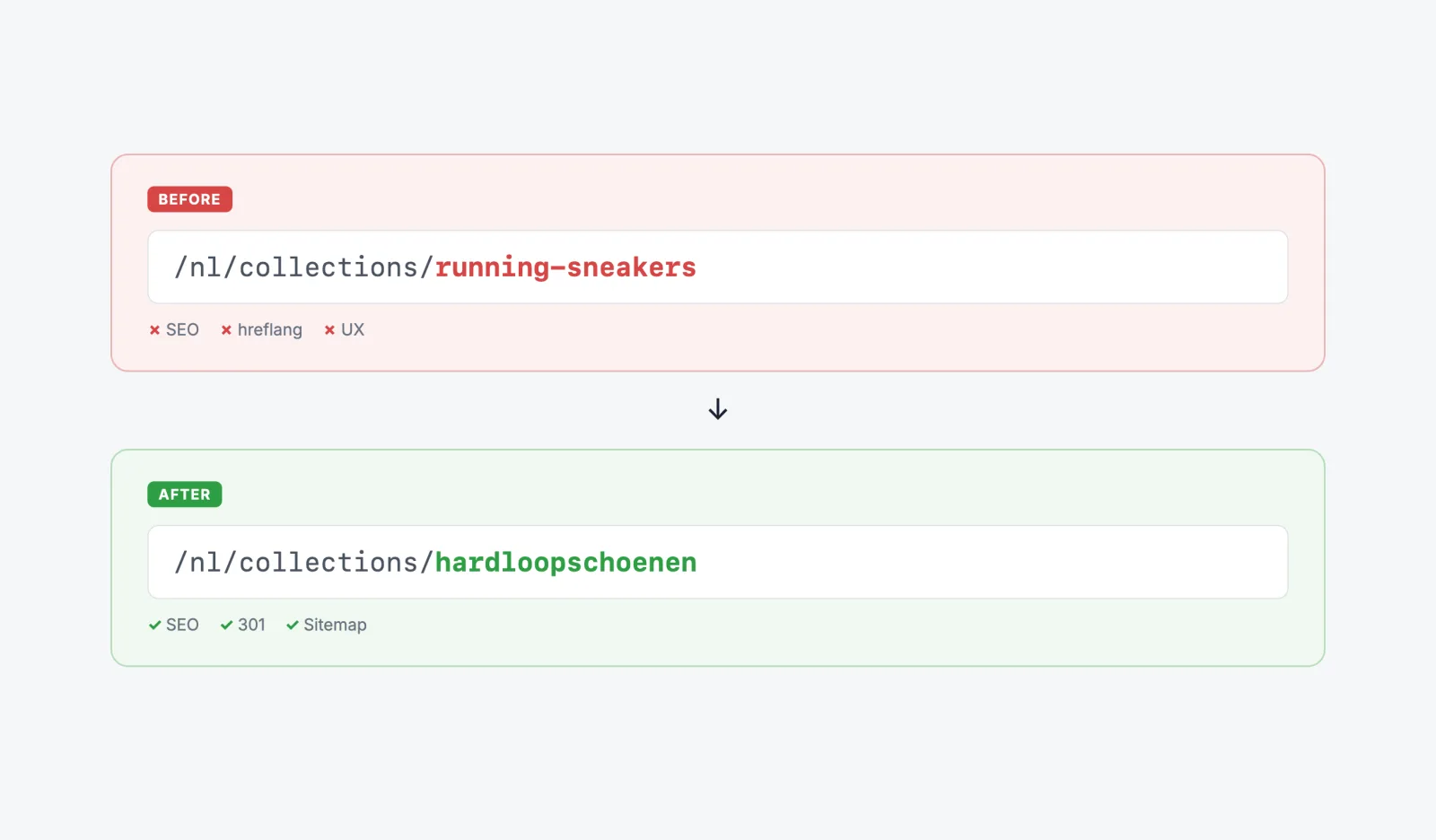Click the running-sneakers red URL slug
Image resolution: width=1436 pixels, height=840 pixels.
coord(565,267)
